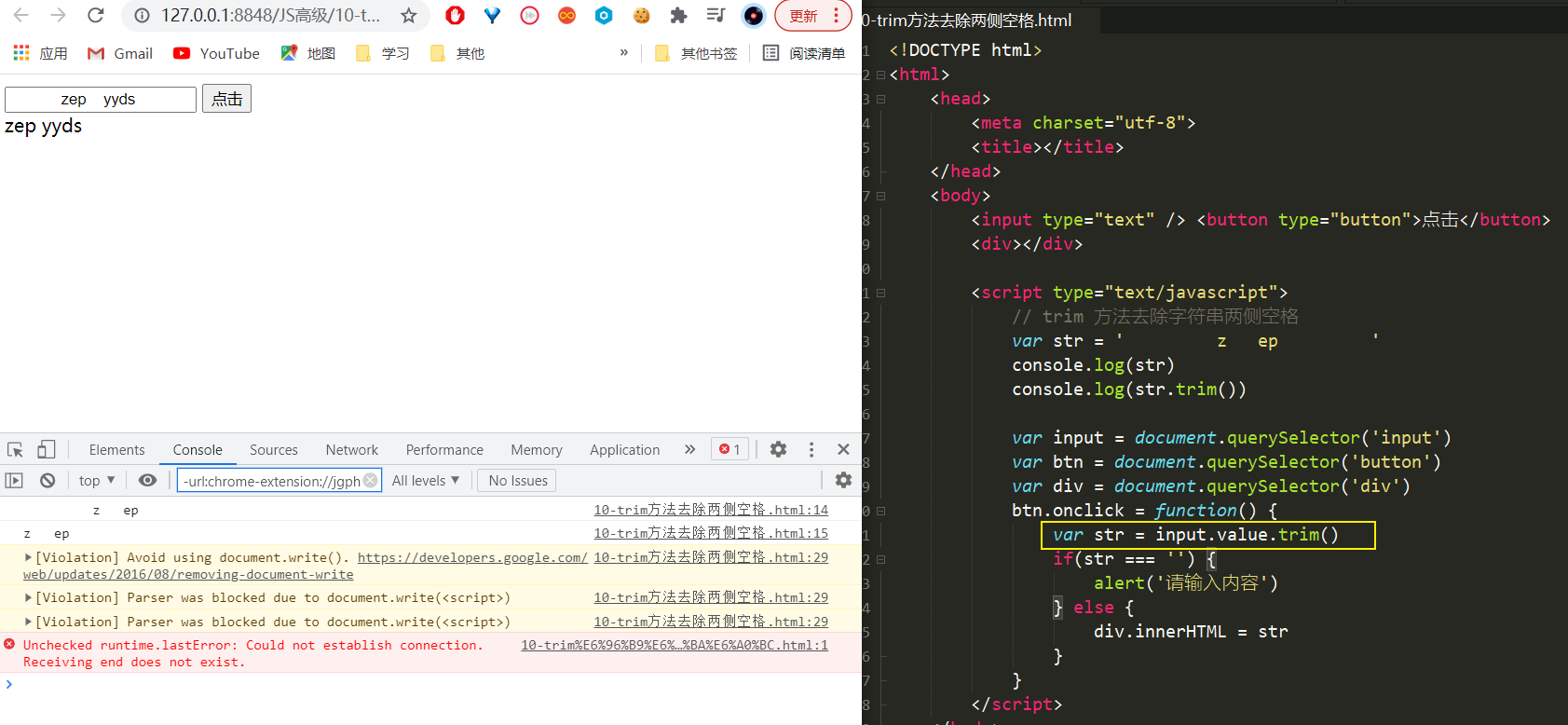Open the 地图 maps bookmark
This screenshot has width=1568, height=725.
307,53
